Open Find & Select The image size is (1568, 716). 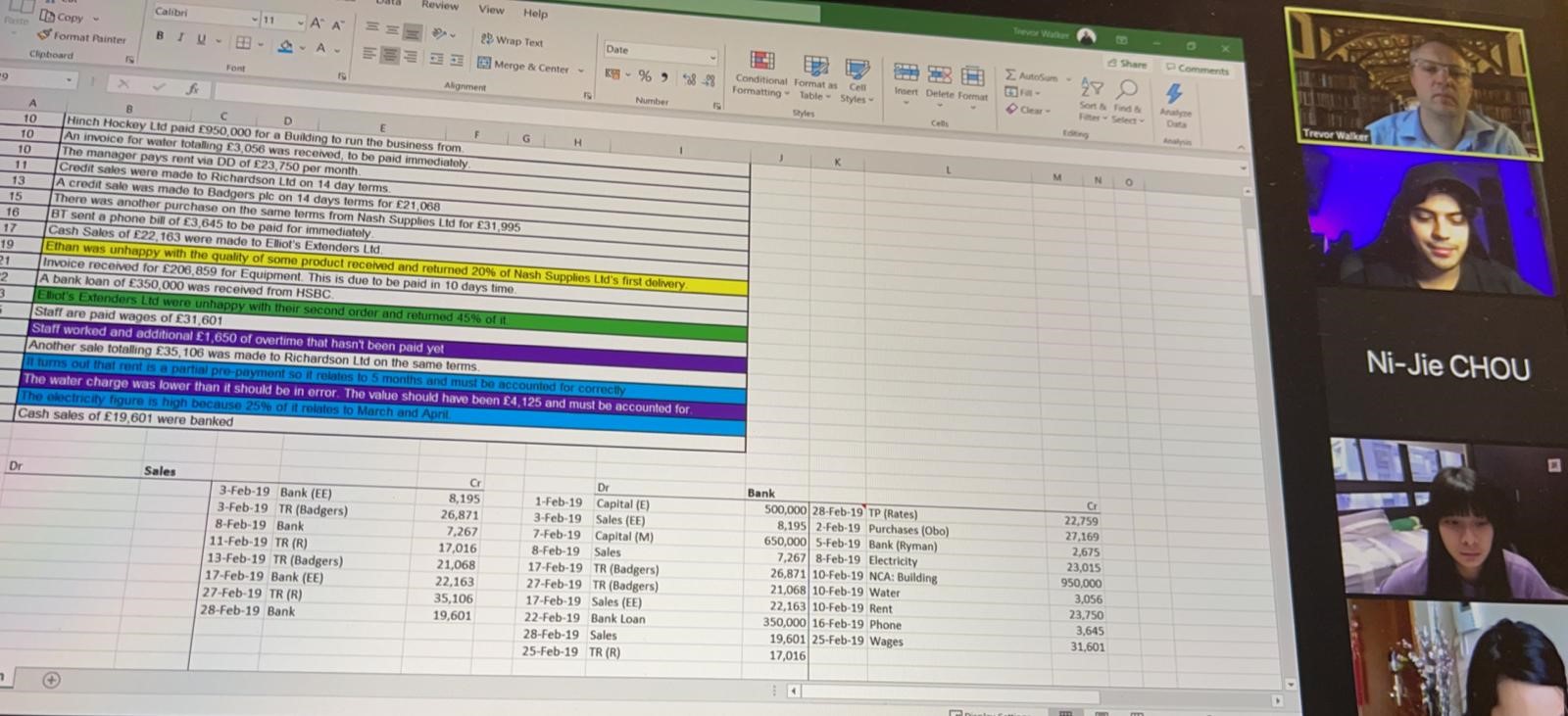click(1126, 102)
